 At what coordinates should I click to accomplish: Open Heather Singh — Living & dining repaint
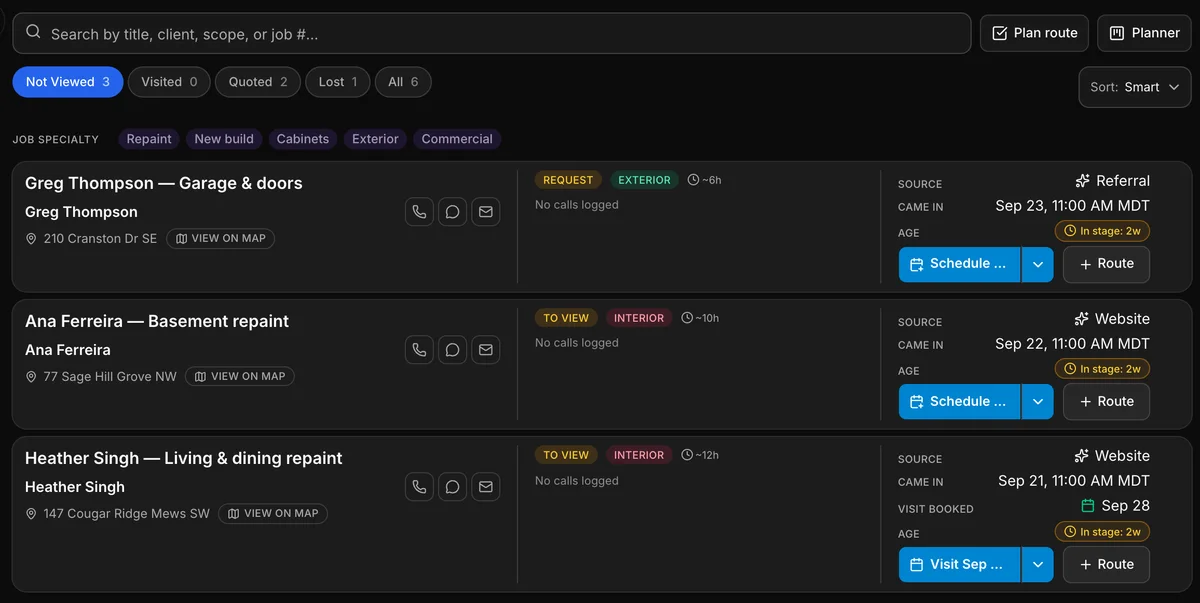coord(184,458)
